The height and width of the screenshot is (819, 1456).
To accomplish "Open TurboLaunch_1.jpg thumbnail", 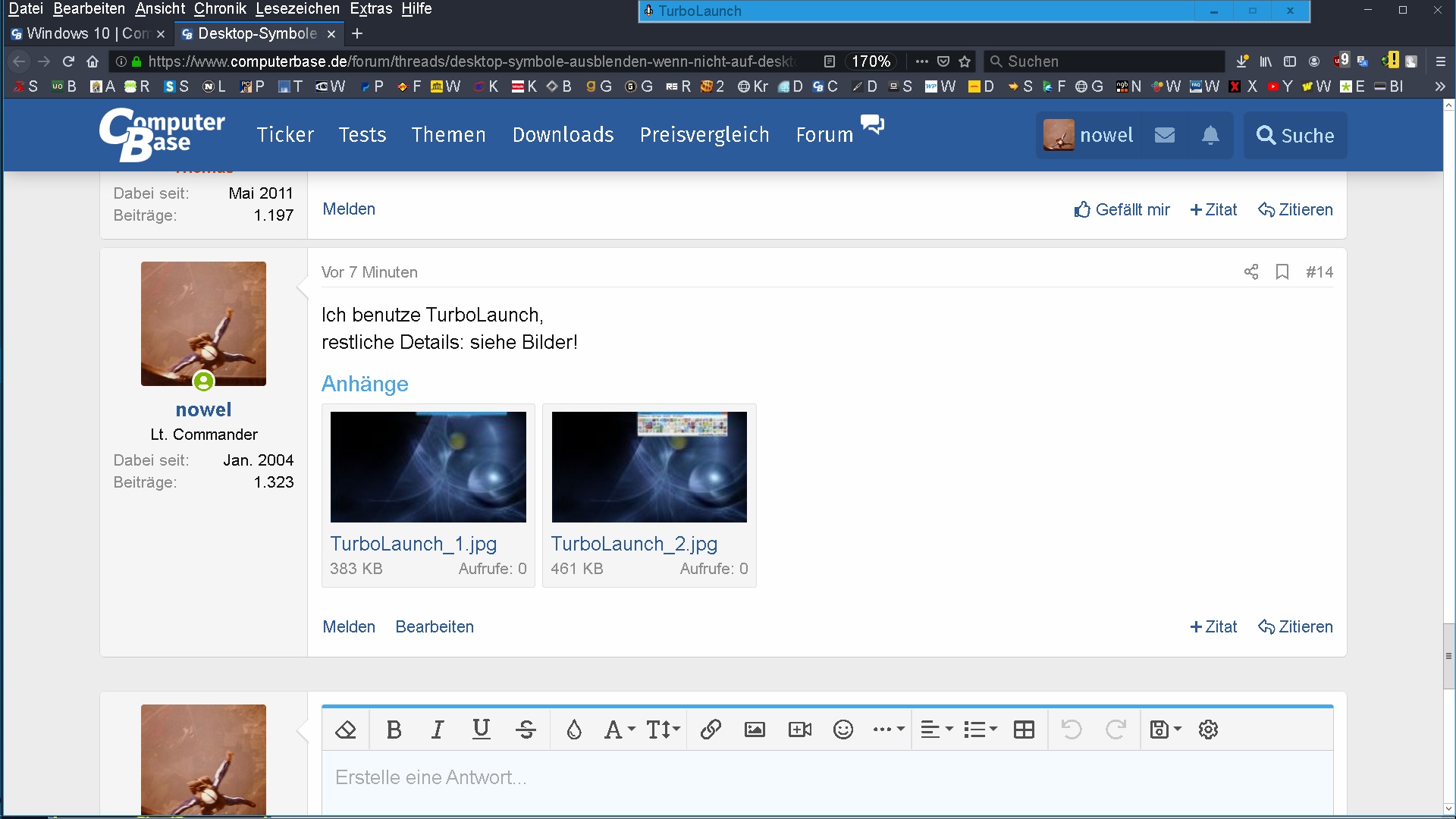I will click(x=428, y=467).
